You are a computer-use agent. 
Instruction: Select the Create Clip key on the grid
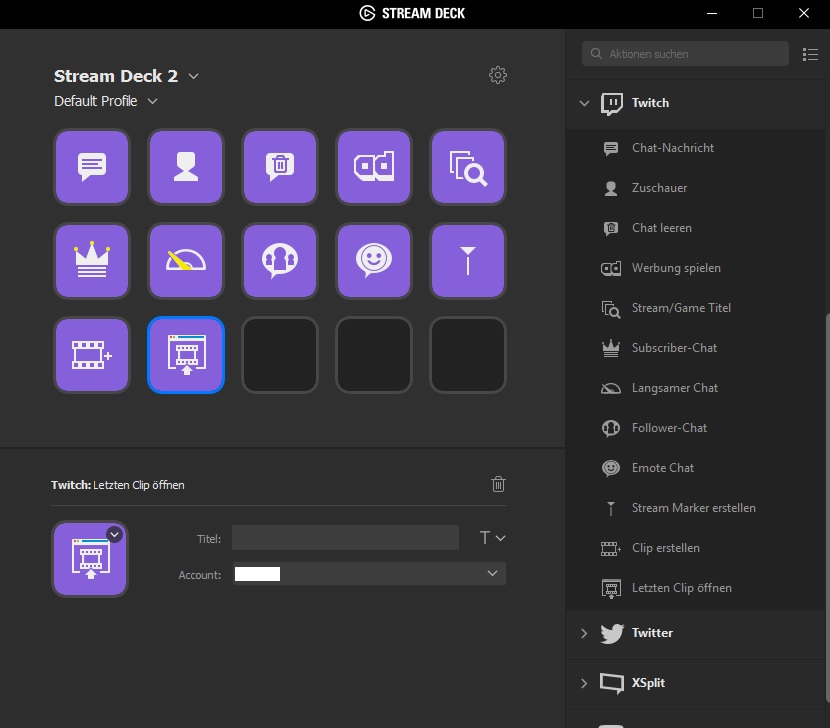pos(92,355)
